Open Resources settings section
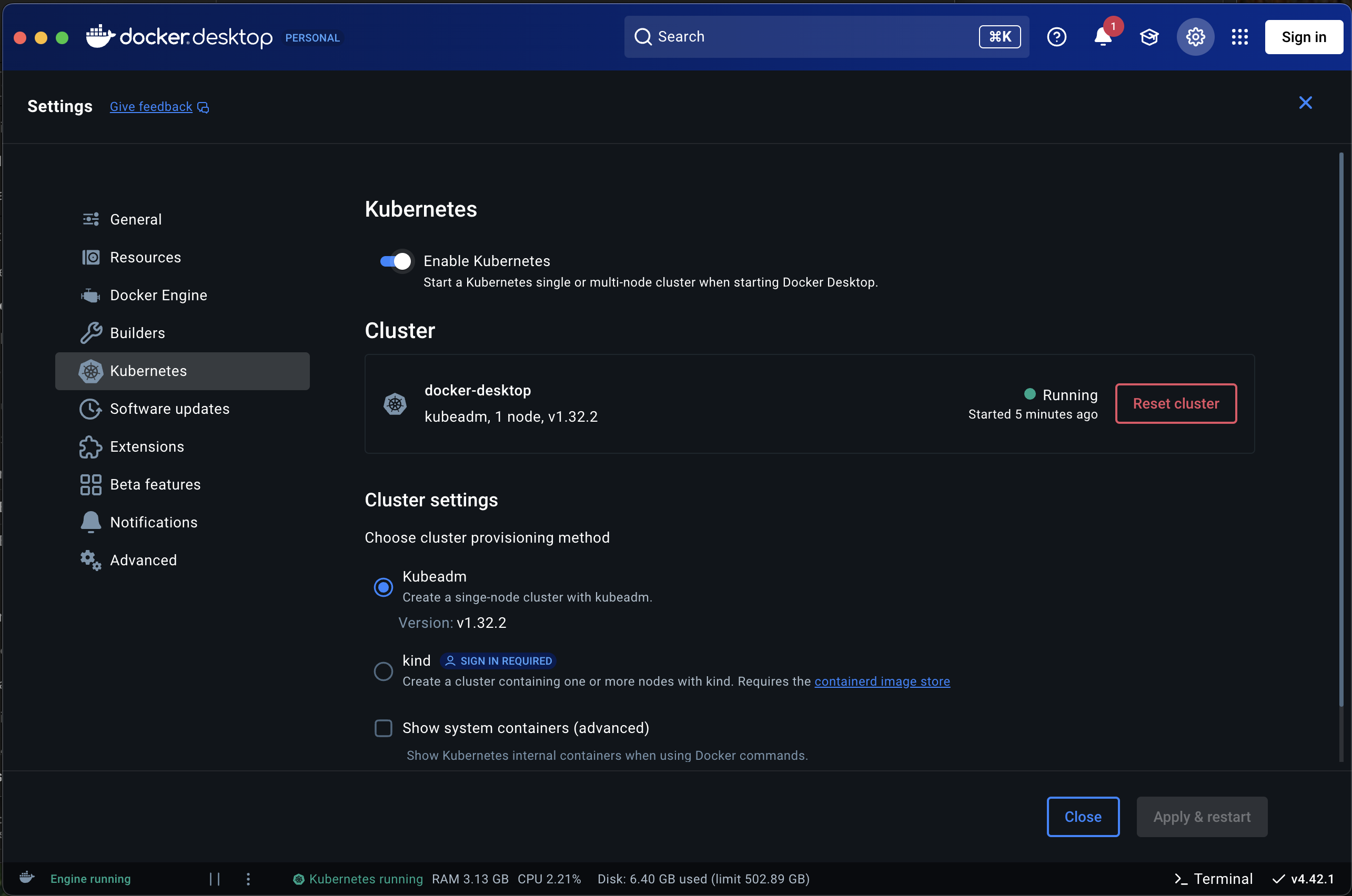Image resolution: width=1352 pixels, height=896 pixels. coord(183,257)
